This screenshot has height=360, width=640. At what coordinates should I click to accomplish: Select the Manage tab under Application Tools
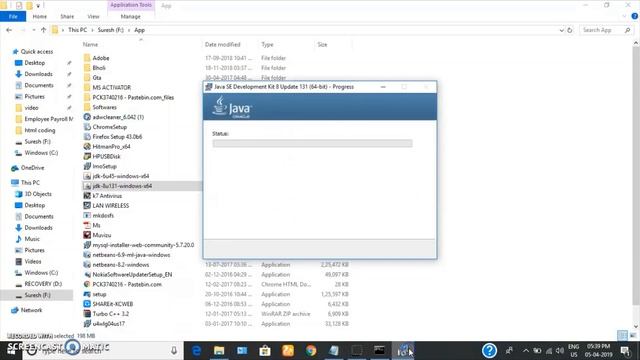click(x=131, y=17)
